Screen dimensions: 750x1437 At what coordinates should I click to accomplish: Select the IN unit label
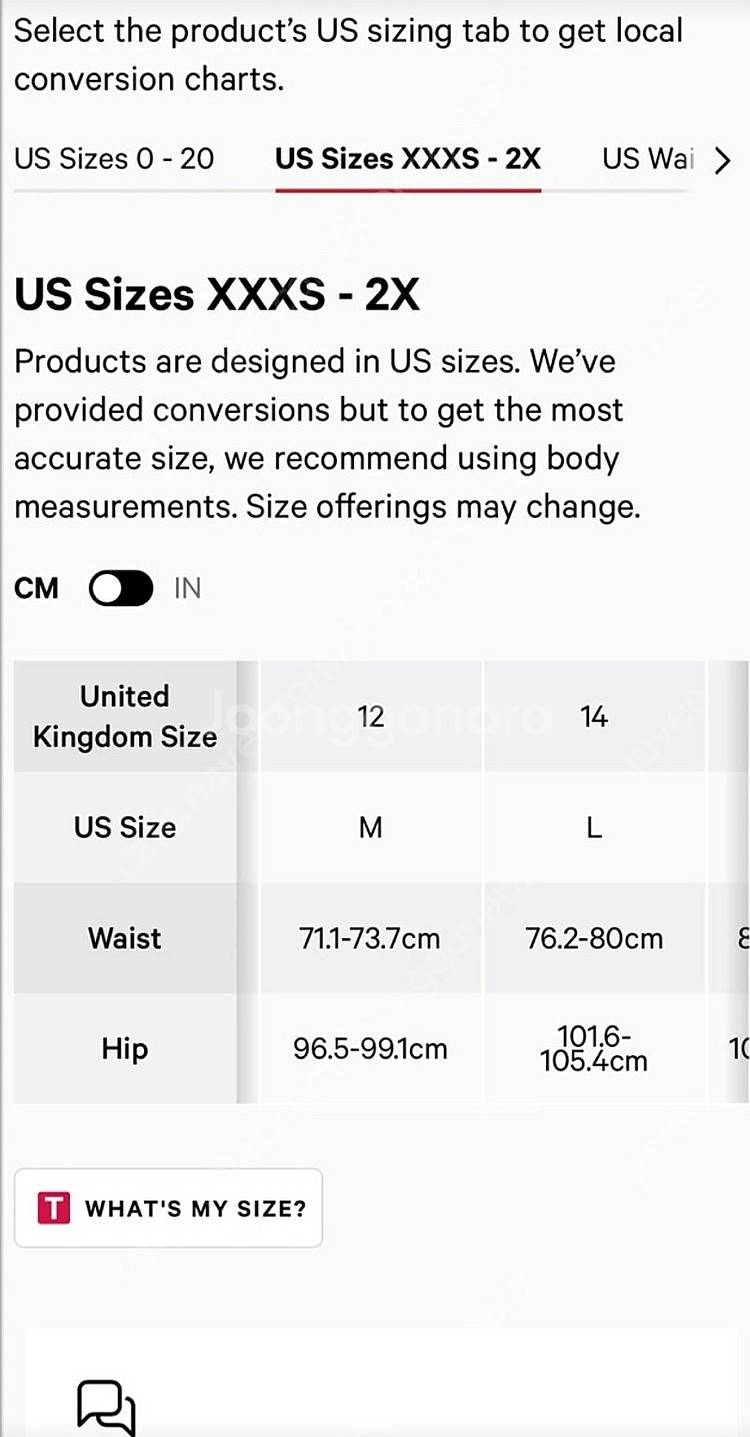click(187, 588)
